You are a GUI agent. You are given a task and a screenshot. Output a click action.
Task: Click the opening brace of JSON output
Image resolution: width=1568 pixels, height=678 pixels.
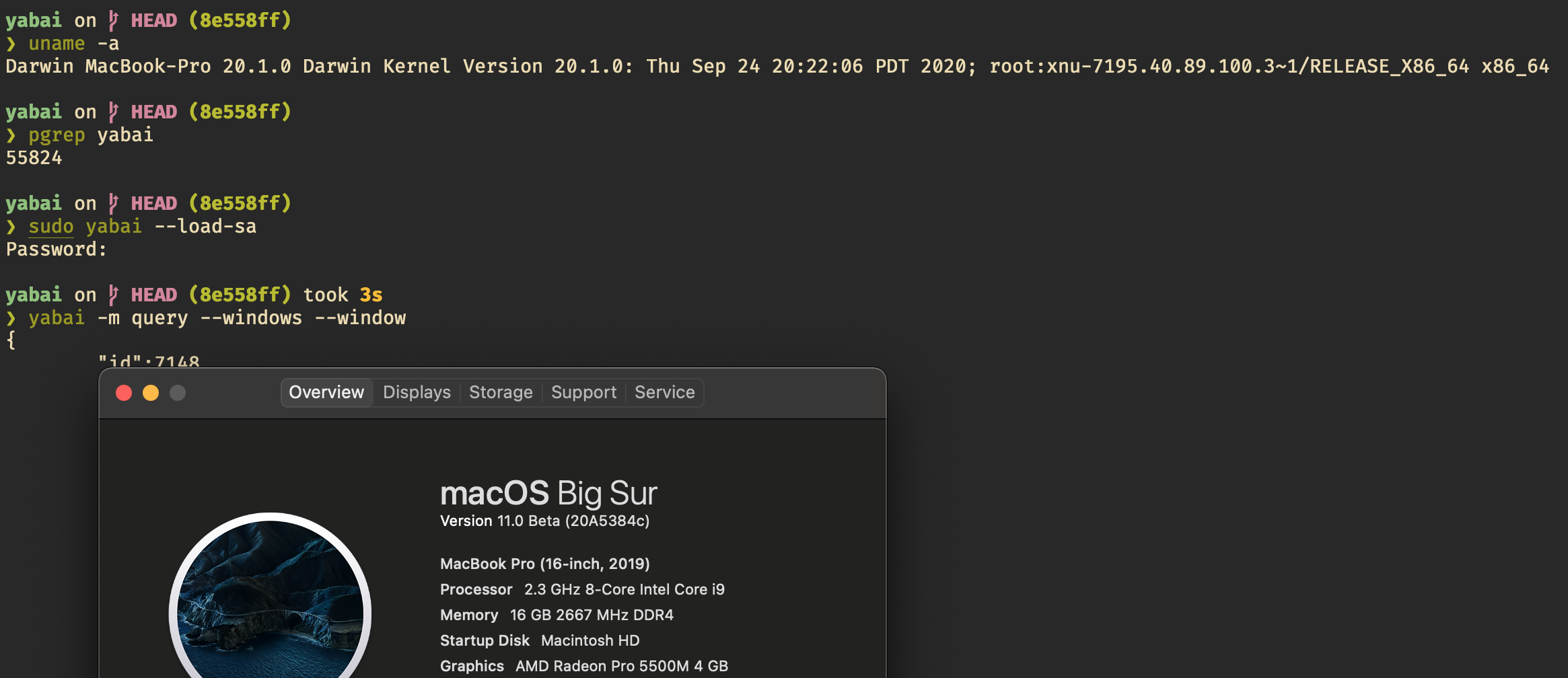click(11, 340)
